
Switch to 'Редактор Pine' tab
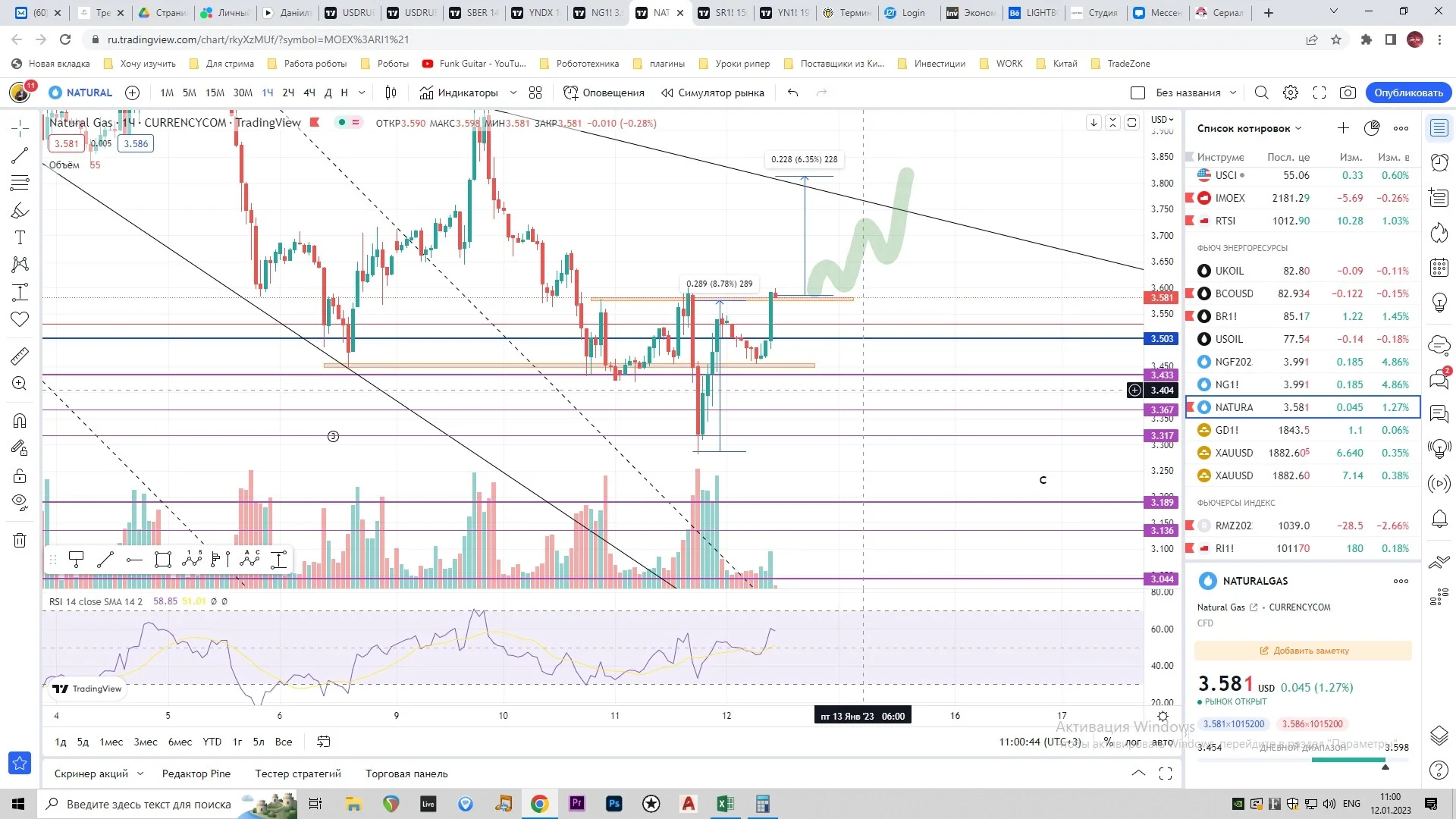[x=196, y=773]
